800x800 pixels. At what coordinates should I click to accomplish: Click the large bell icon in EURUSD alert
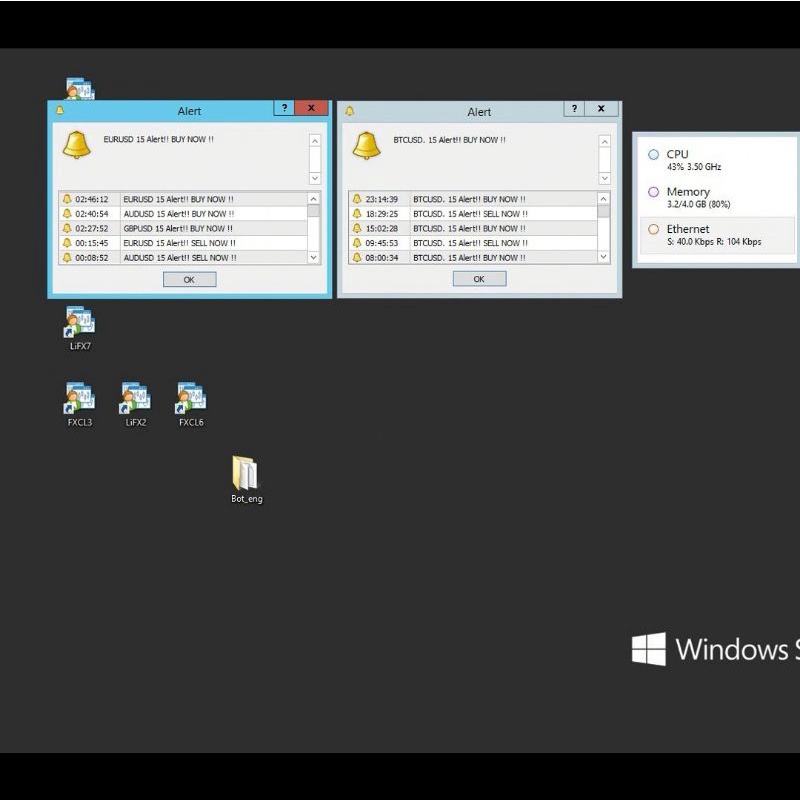[x=77, y=145]
